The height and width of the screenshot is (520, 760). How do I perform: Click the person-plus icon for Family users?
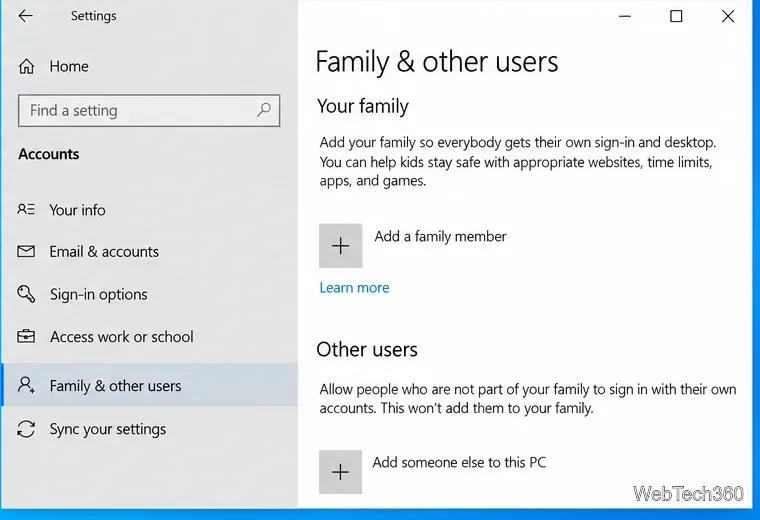(x=26, y=385)
